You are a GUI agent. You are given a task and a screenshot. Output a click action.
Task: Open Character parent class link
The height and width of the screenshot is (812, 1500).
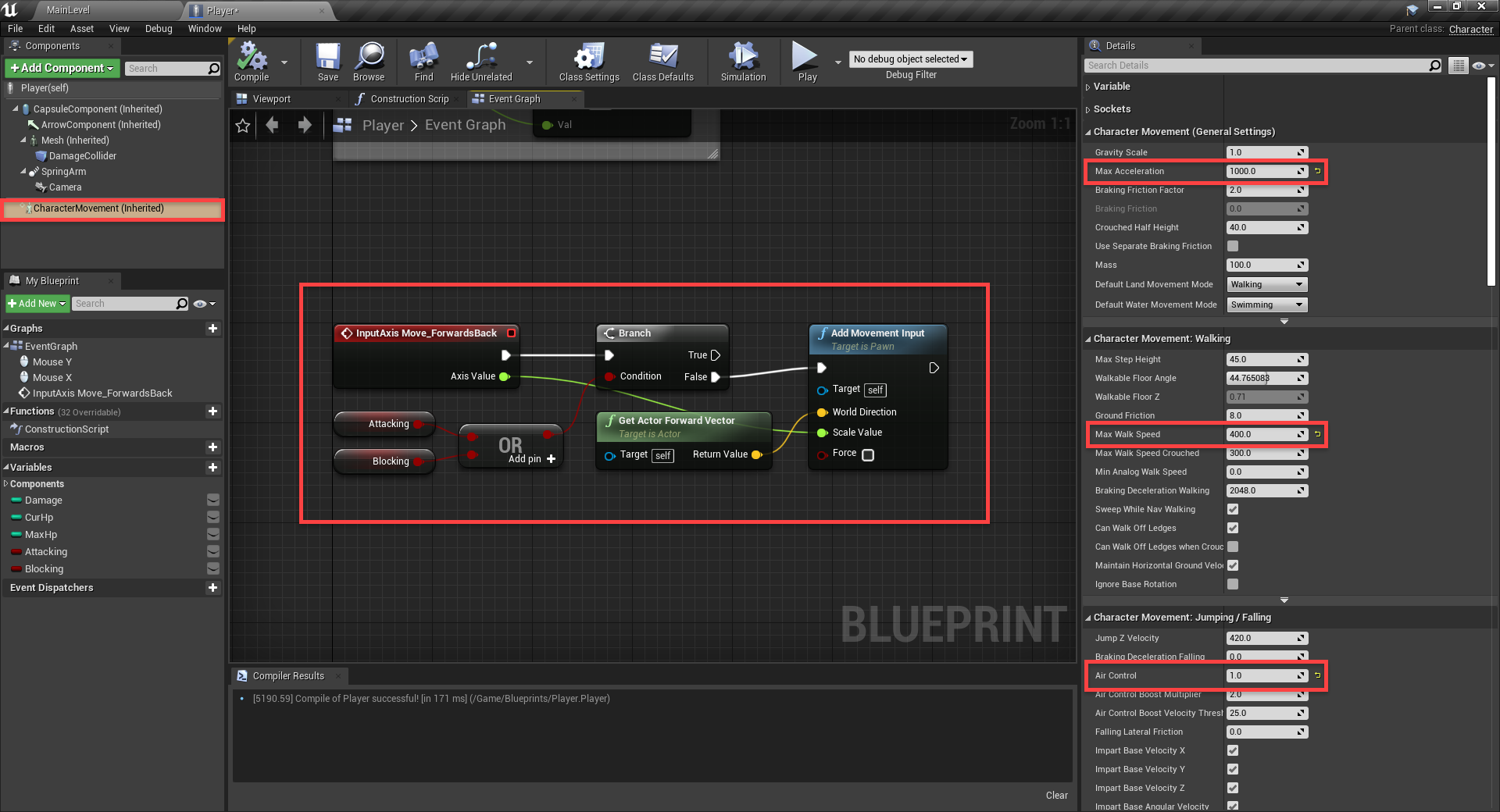point(1471,29)
